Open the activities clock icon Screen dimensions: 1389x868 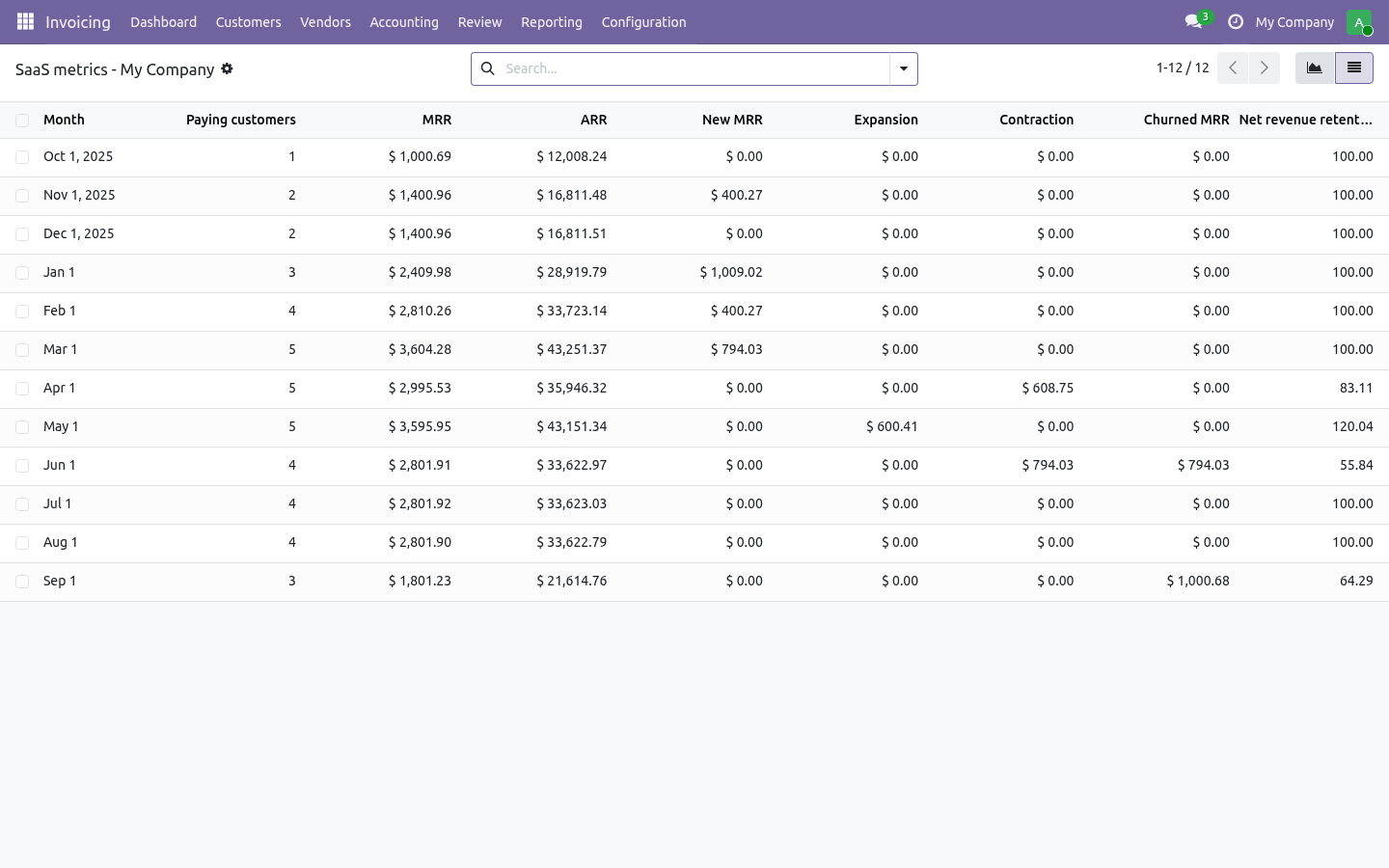[1236, 21]
